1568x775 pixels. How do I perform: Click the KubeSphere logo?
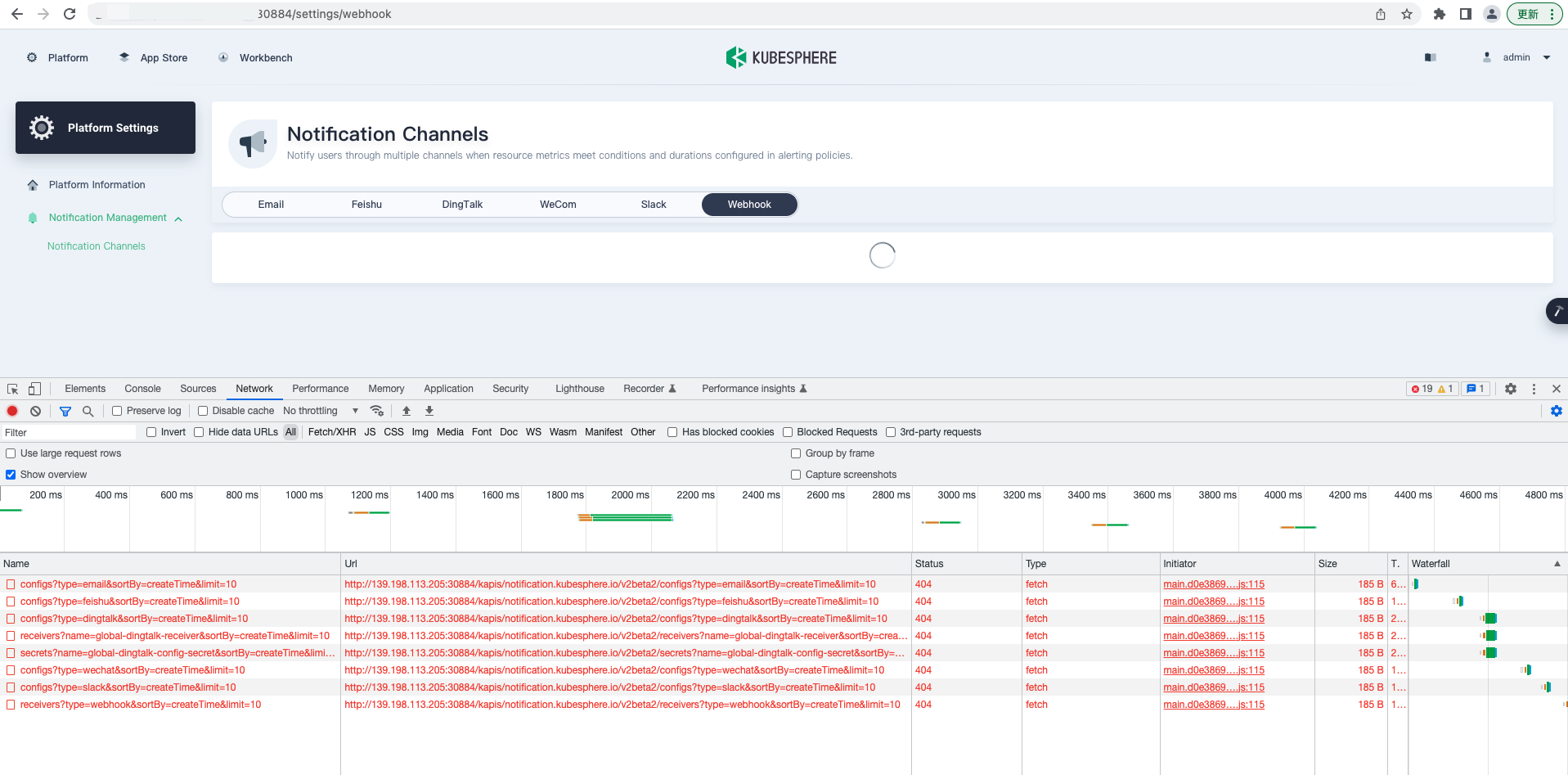tap(780, 57)
